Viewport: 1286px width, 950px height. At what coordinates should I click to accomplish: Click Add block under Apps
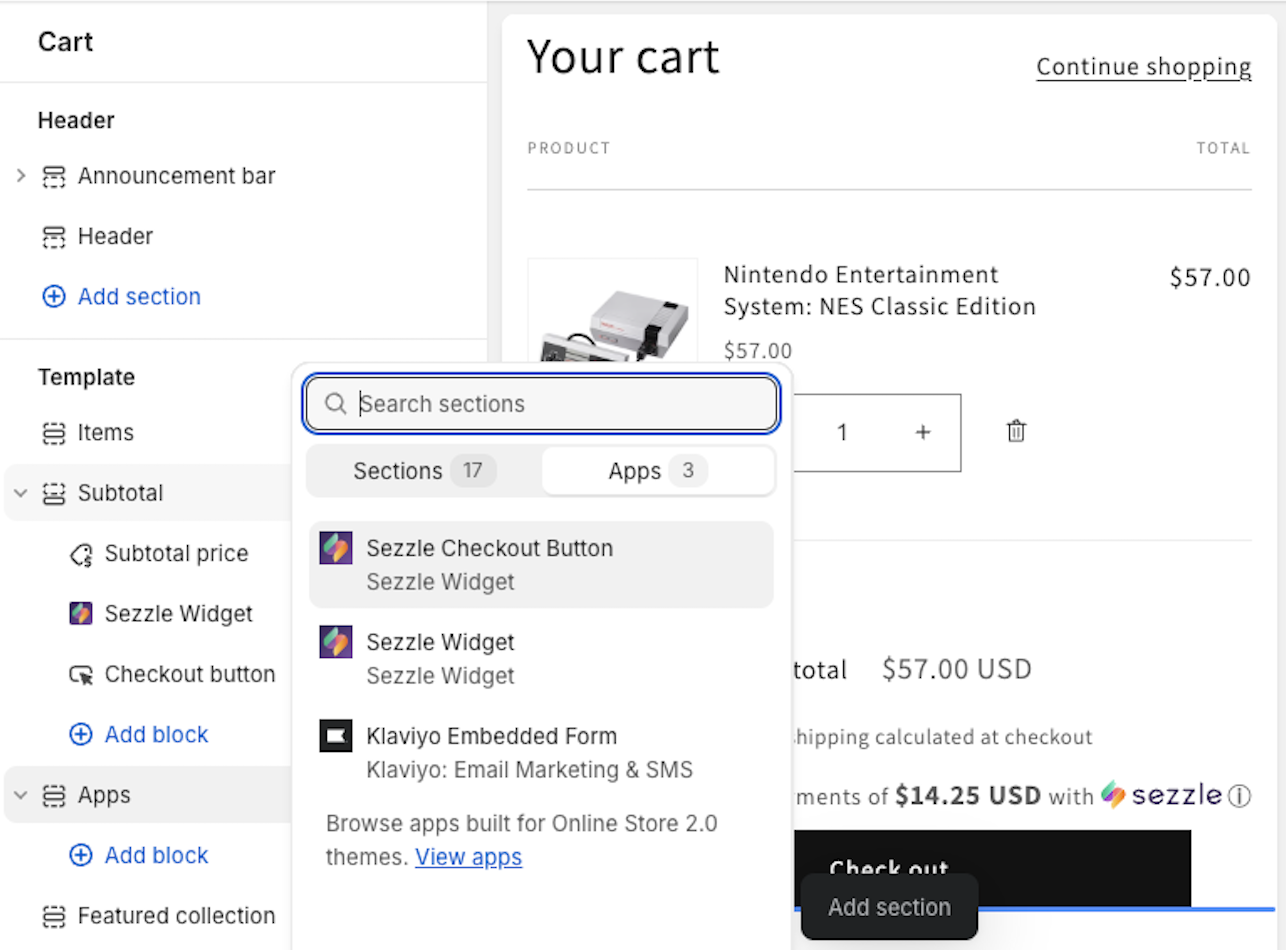click(156, 856)
